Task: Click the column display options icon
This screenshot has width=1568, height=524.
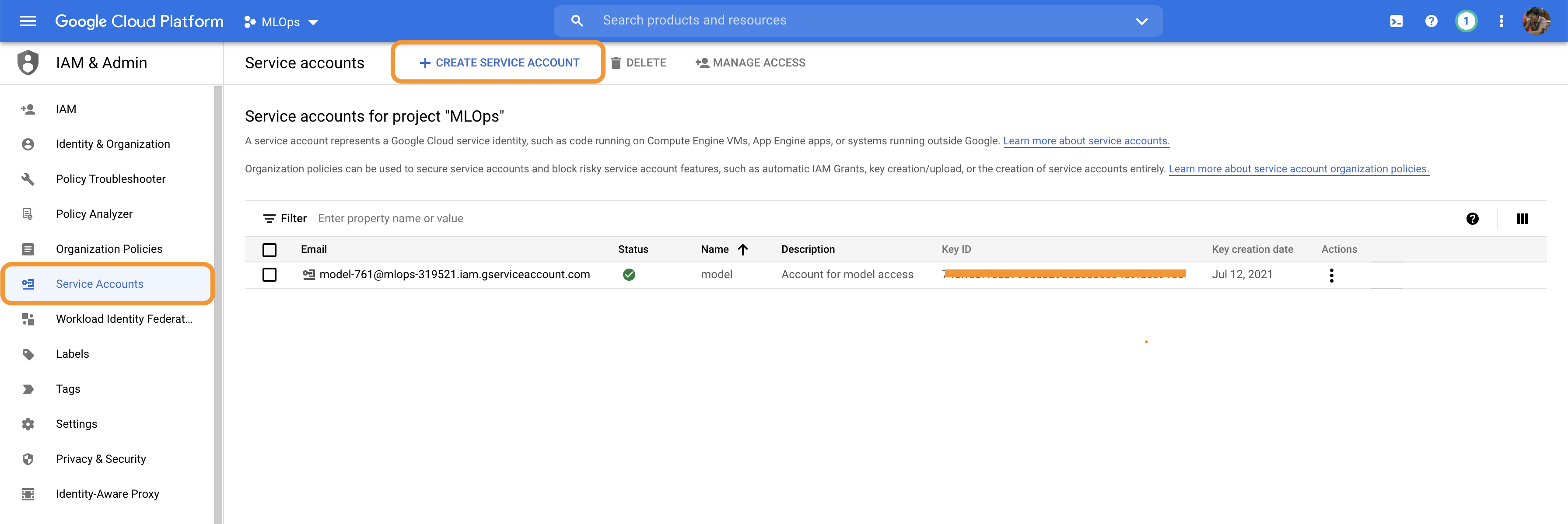Action: (1522, 219)
